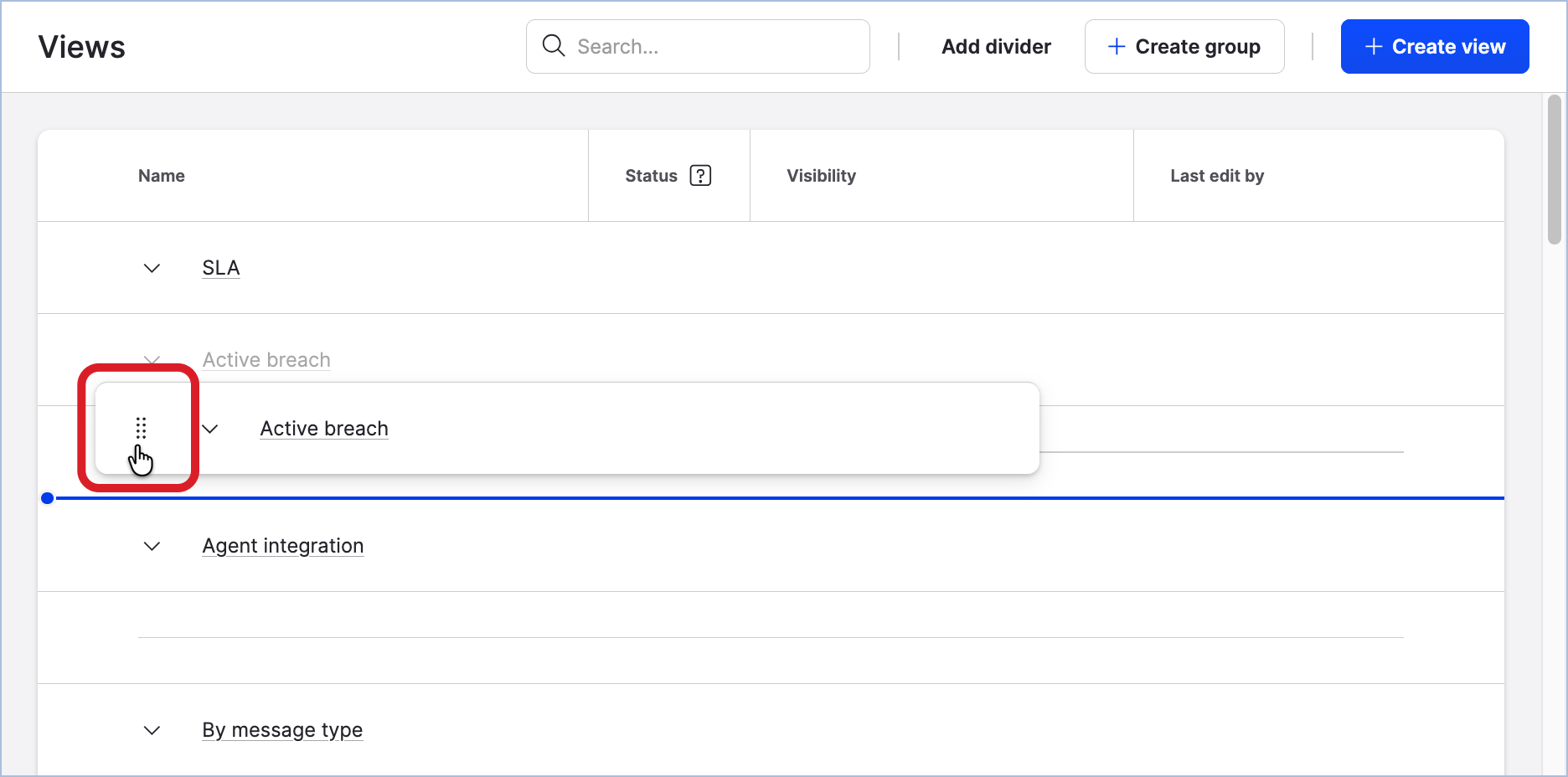Toggle chevron on dragged Active breach card
The width and height of the screenshot is (1568, 777).
pos(210,429)
